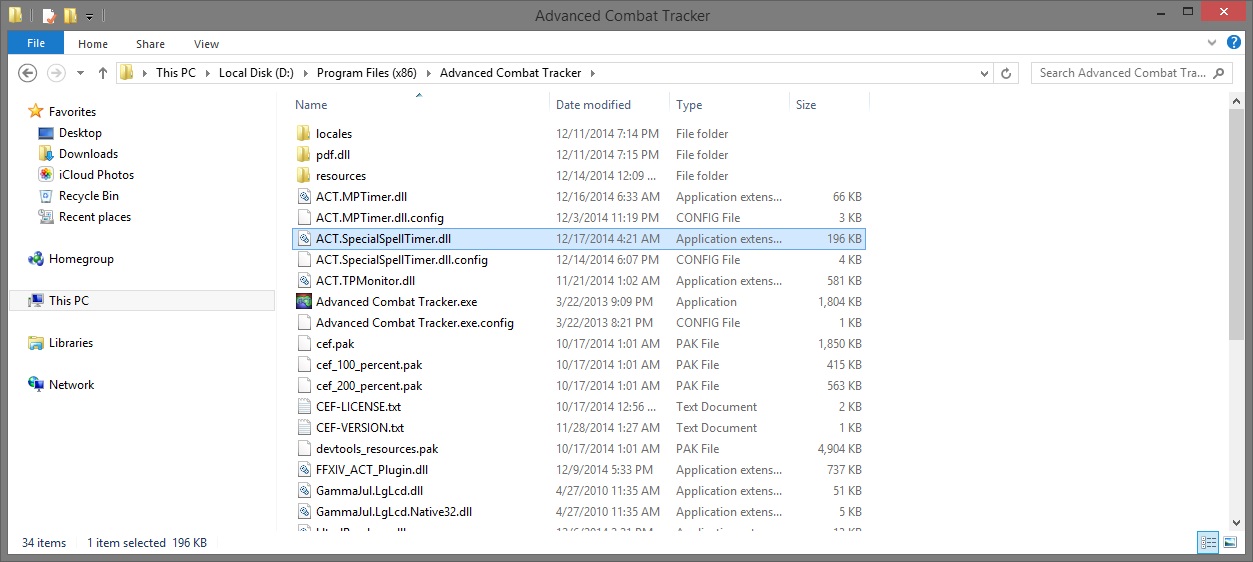
Task: Select file ACT.SpecialSpellTimer.dll.config
Action: [402, 260]
